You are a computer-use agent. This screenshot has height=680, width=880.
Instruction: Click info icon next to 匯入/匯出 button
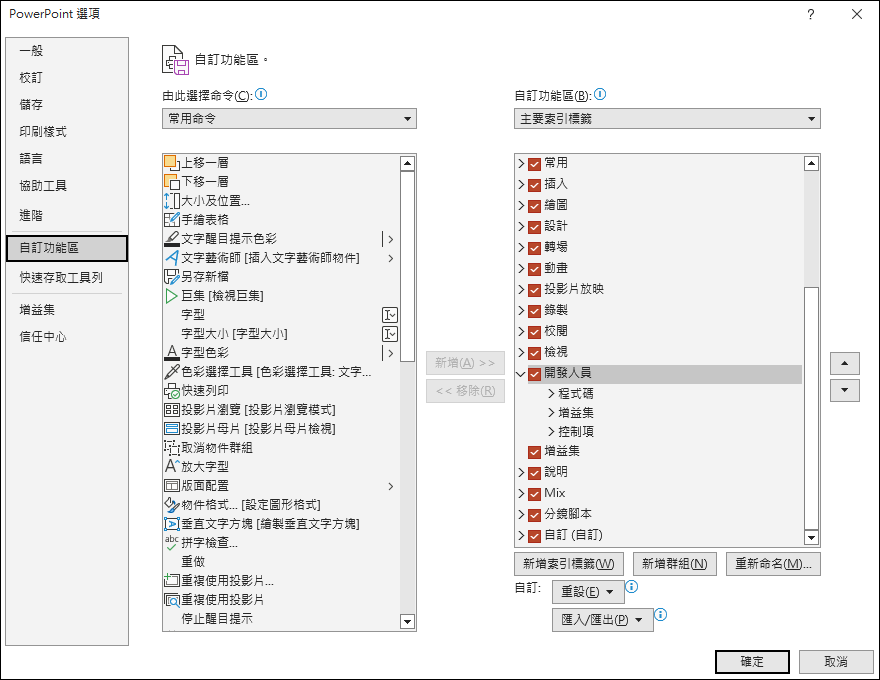point(661,614)
